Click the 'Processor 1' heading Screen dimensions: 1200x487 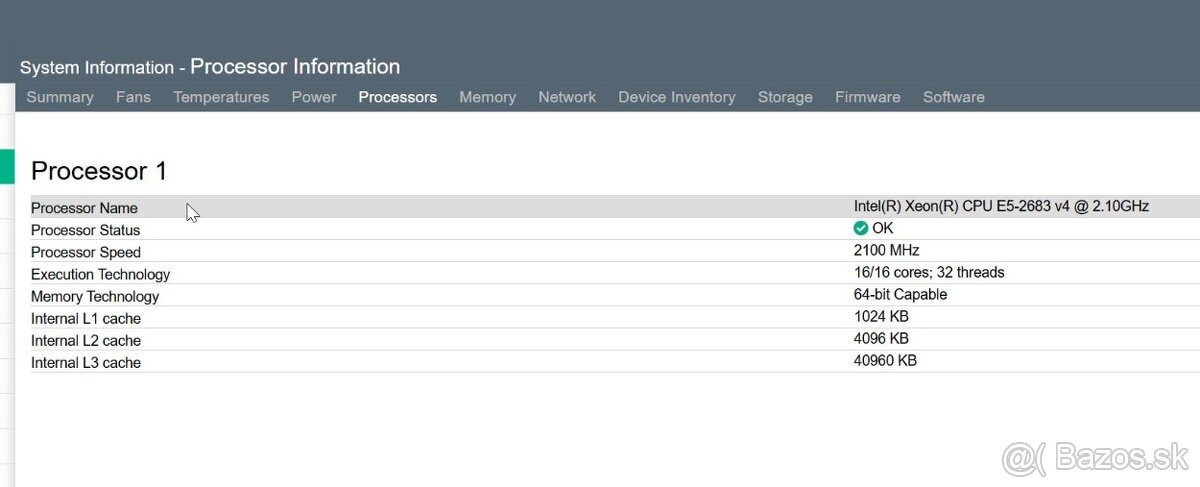pyautogui.click(x=99, y=171)
